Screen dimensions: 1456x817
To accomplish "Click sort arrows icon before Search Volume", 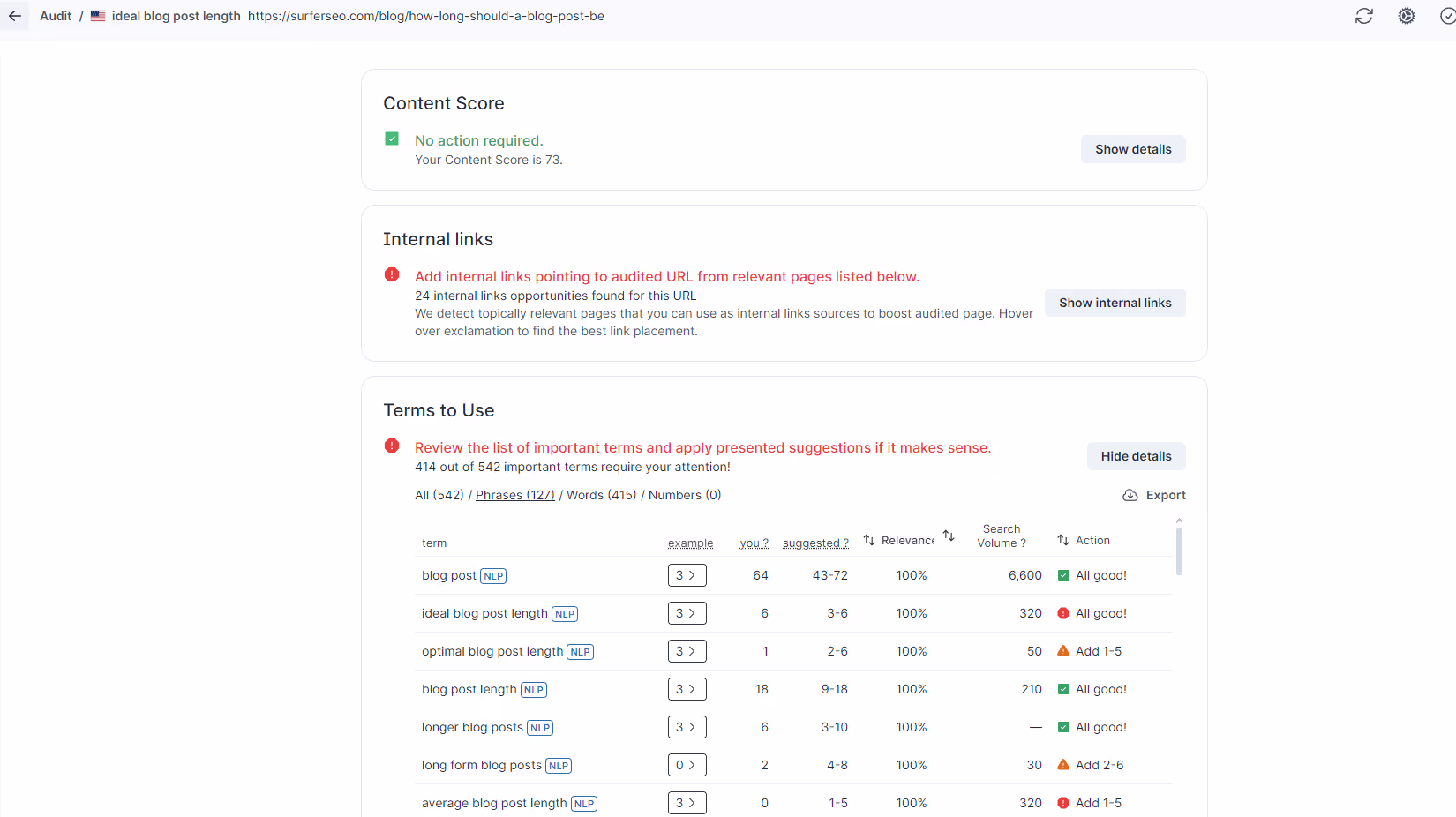I will point(949,536).
